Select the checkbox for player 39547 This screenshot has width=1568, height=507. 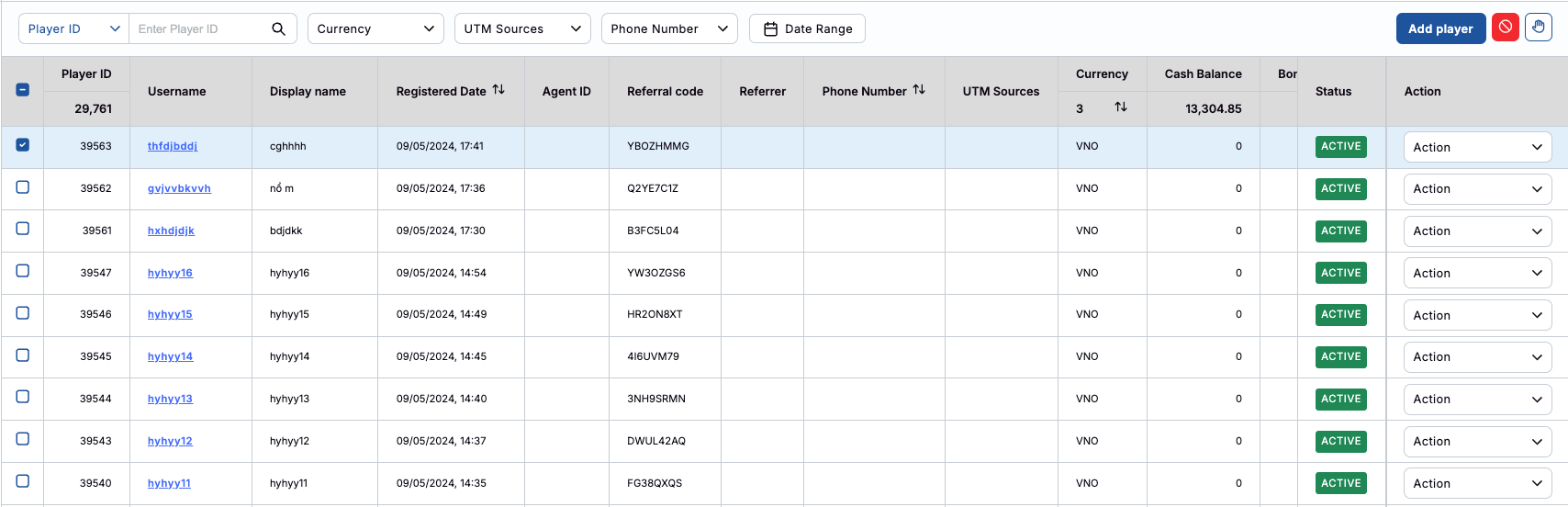coord(23,271)
